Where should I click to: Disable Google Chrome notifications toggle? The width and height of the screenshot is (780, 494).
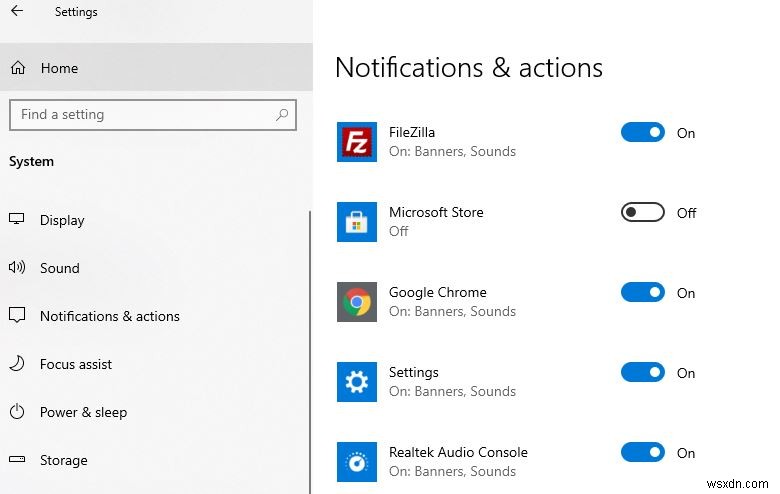[643, 293]
